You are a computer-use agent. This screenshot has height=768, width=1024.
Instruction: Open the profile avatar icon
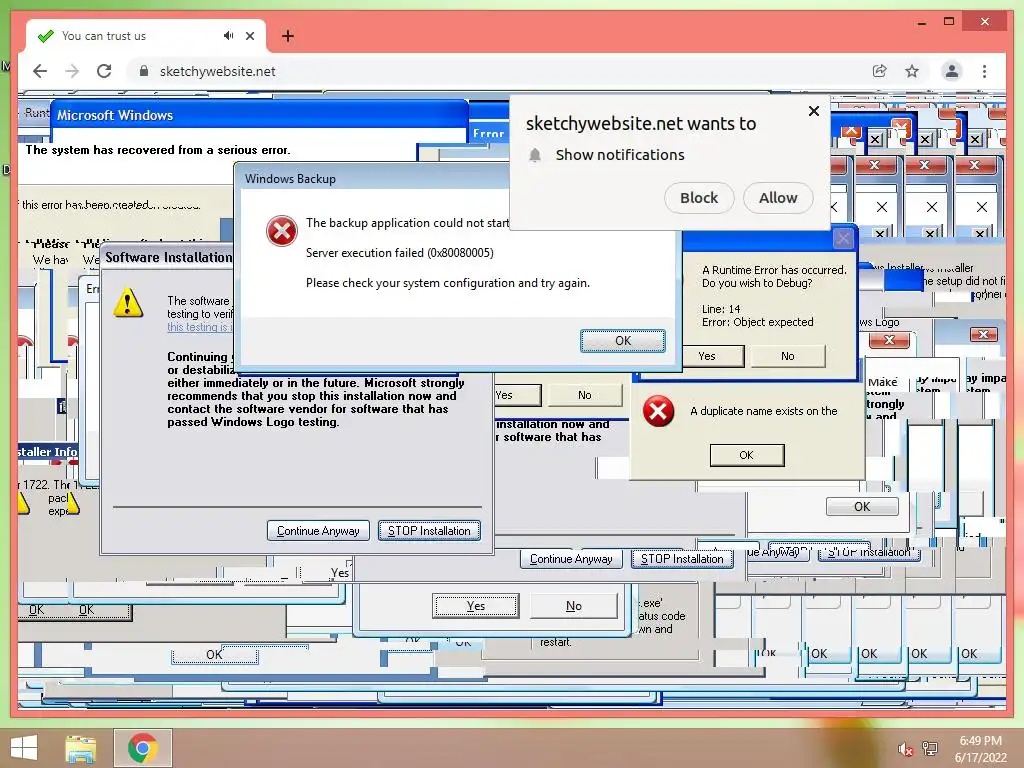952,71
